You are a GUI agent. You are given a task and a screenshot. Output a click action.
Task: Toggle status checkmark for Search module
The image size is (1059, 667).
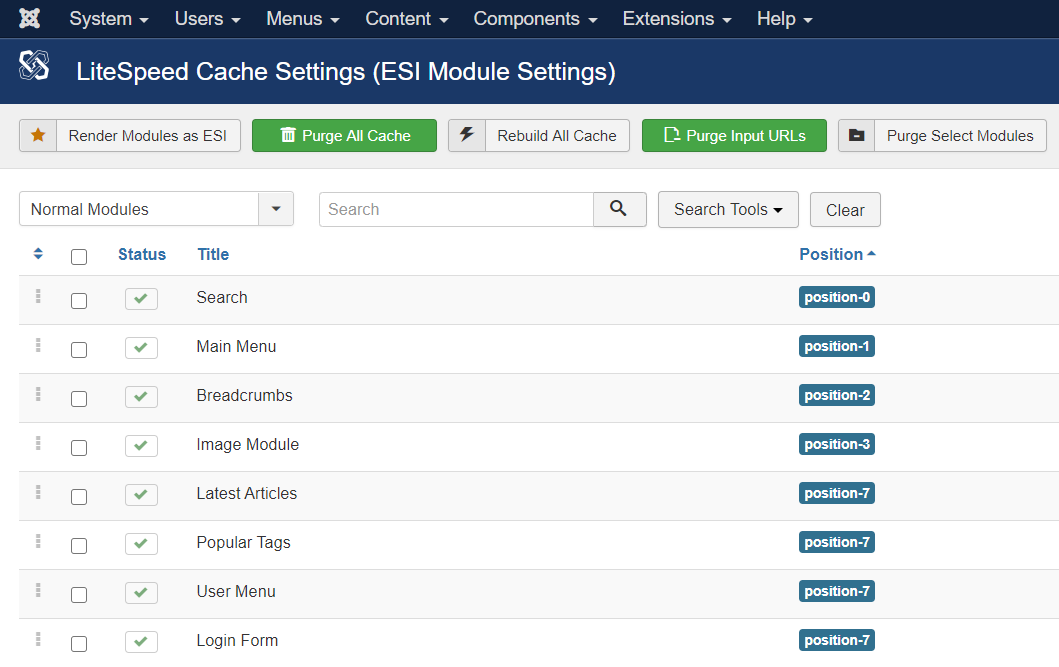click(x=141, y=298)
